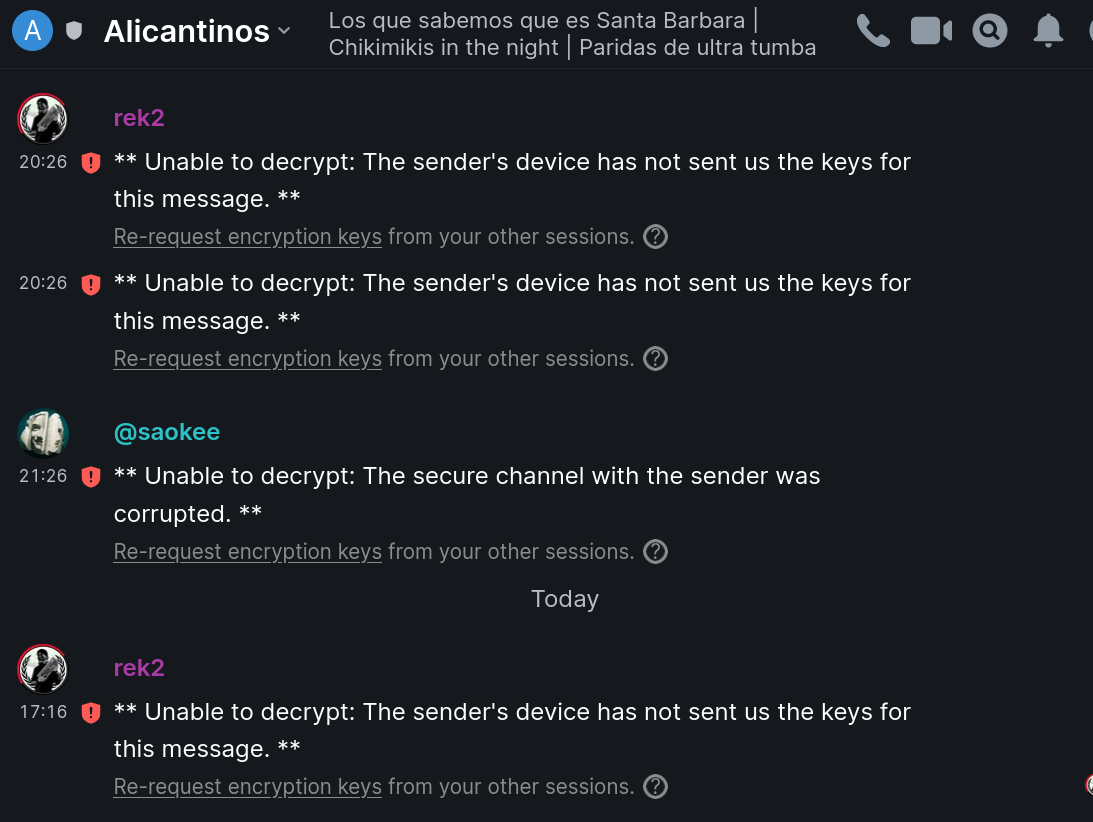Expand the Alicantinos room name dropdown

pos(284,32)
